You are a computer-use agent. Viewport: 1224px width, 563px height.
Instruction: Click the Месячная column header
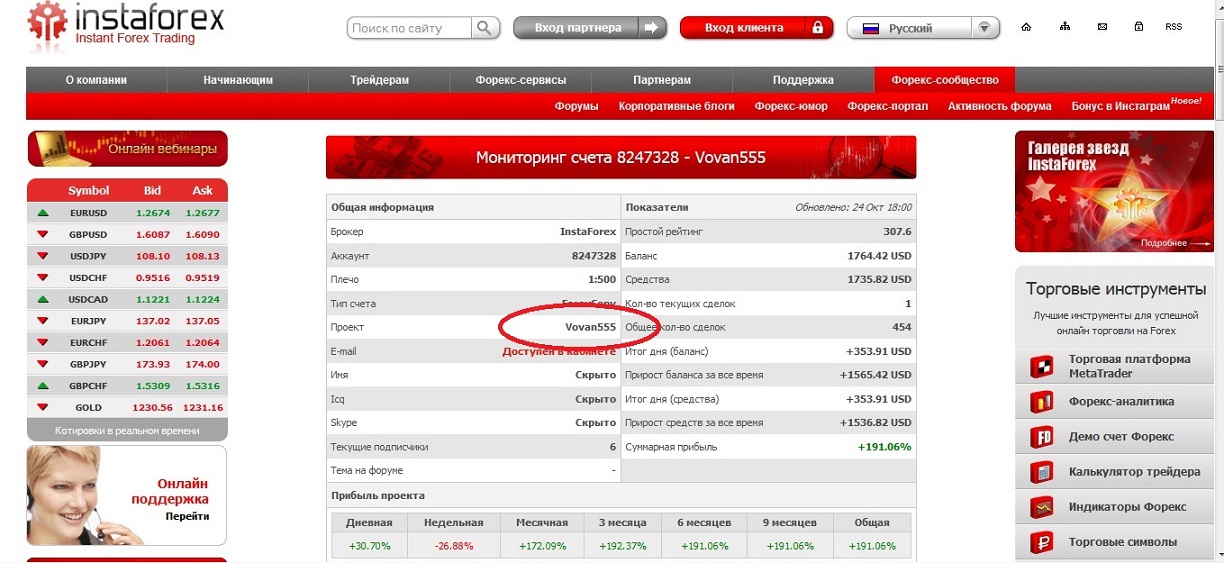[x=542, y=522]
